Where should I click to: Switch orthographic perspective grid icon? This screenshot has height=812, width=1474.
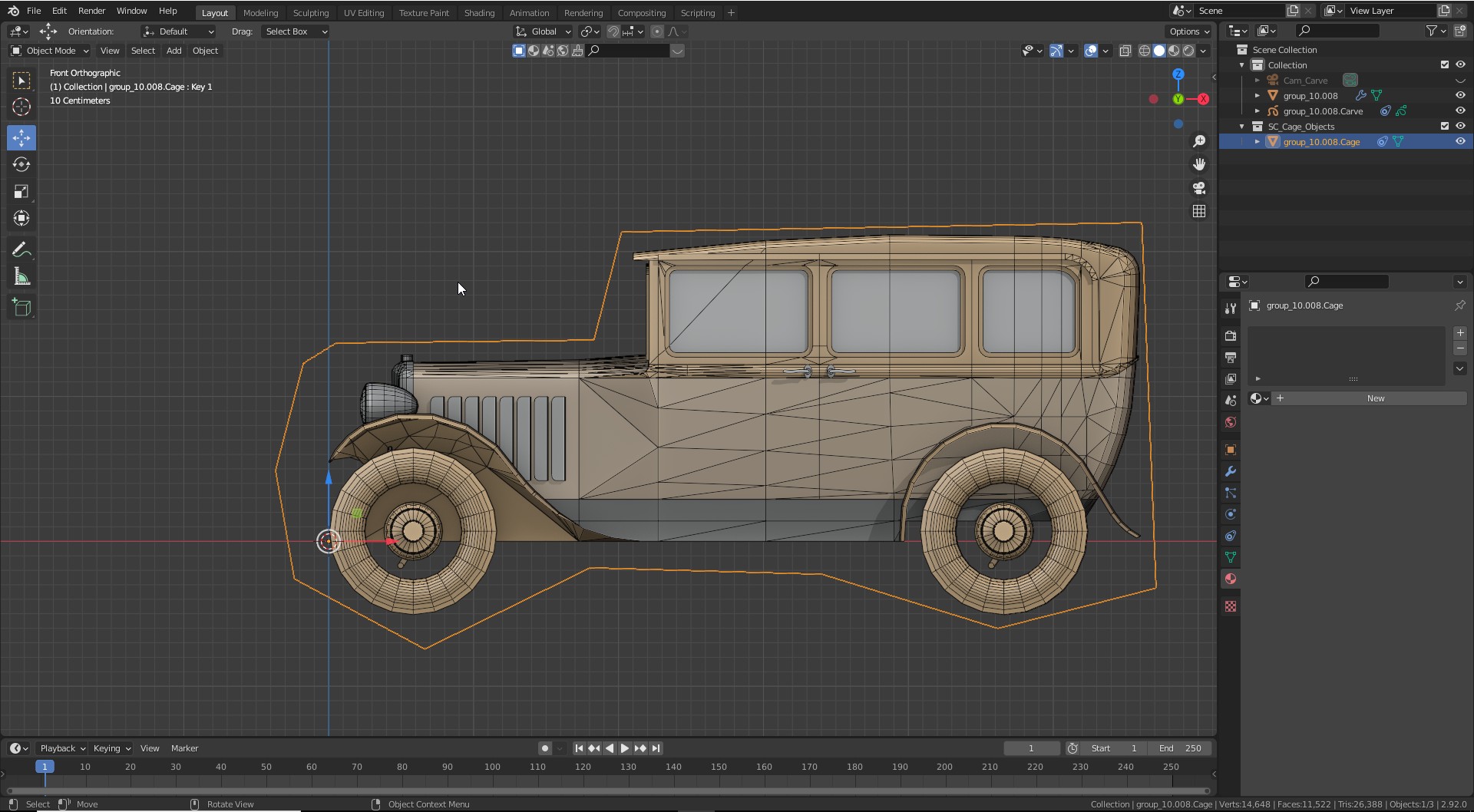point(1199,211)
